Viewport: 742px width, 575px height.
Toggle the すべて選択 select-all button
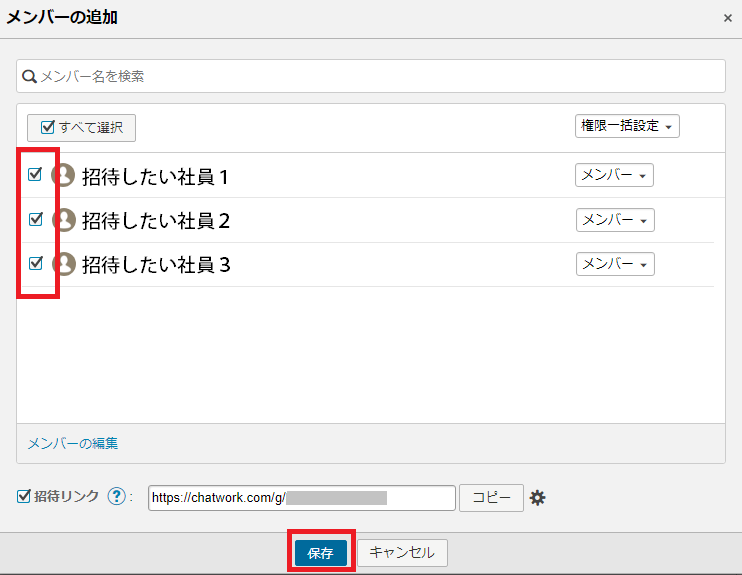click(x=81, y=127)
